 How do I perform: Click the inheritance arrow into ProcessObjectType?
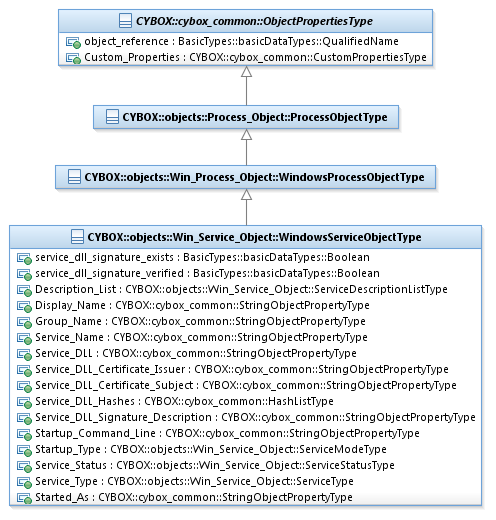click(x=246, y=147)
